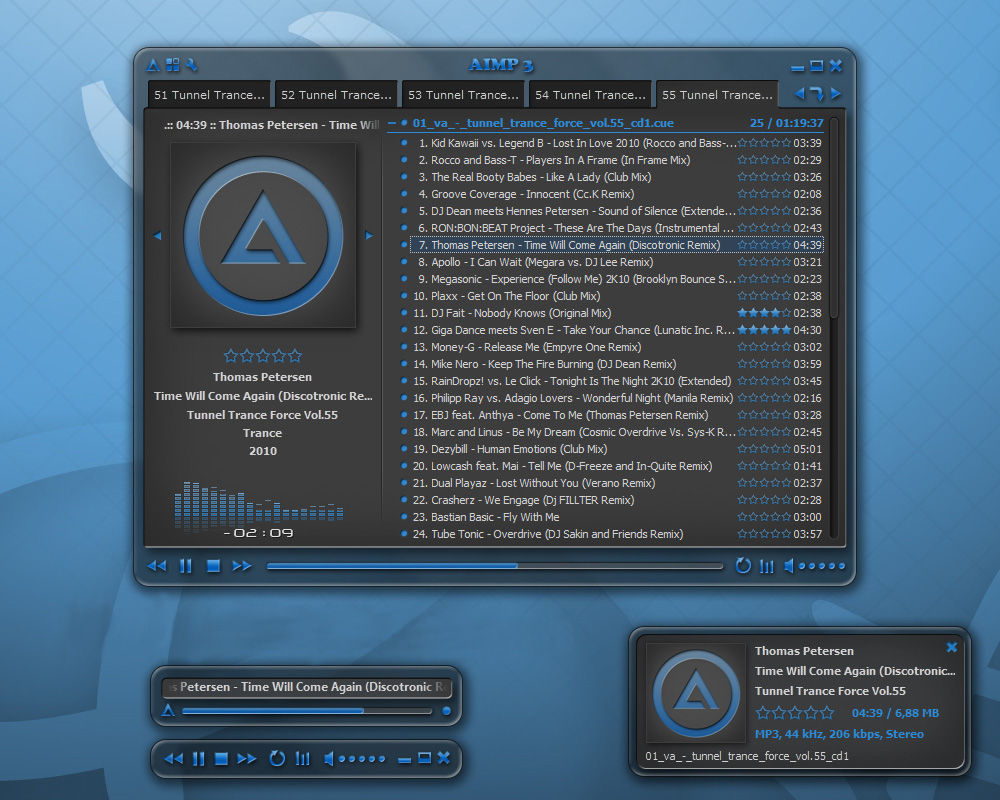The image size is (1000, 800).
Task: Click the main player seek progress bar
Action: 494,566
